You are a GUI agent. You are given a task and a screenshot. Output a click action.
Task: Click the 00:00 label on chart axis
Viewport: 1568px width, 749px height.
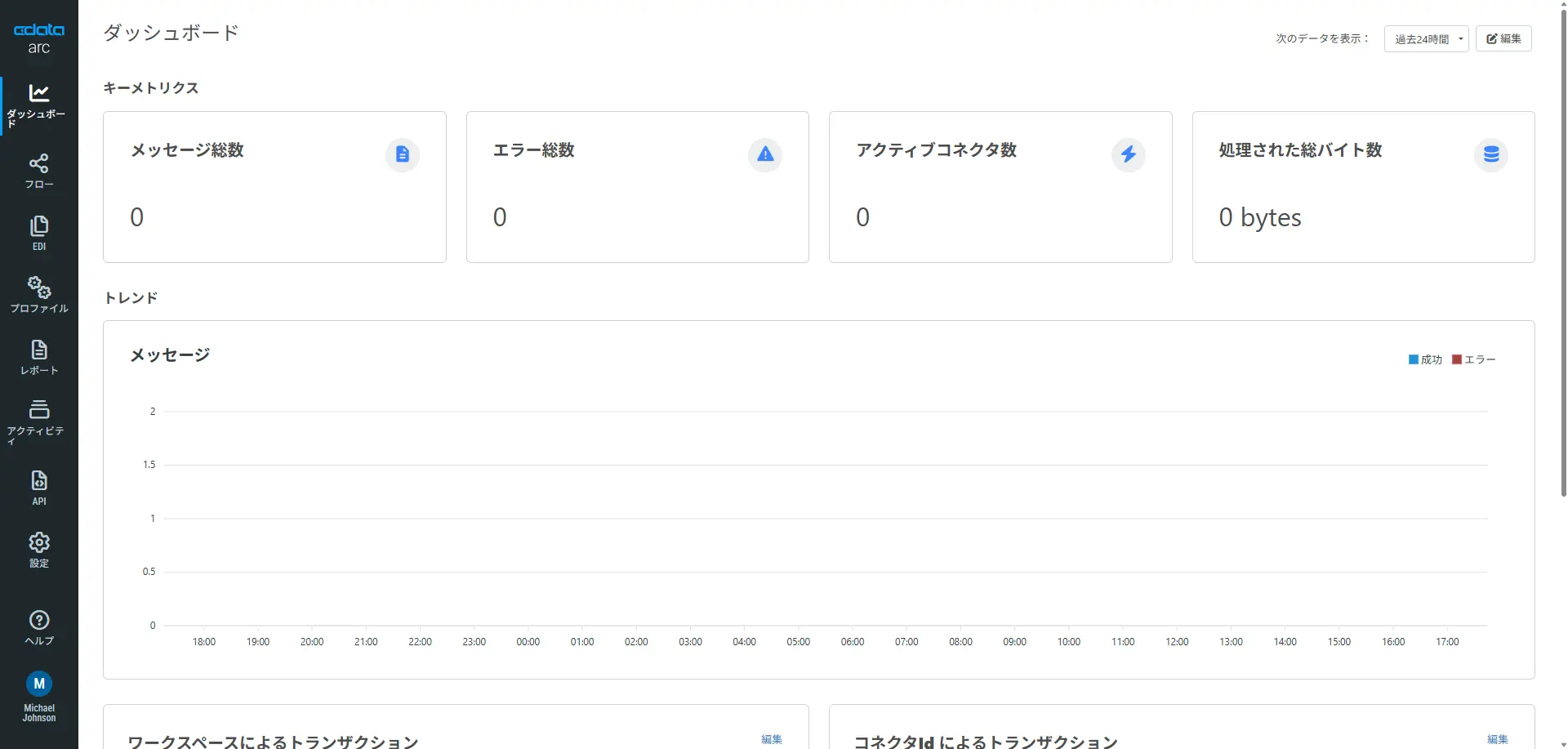click(x=528, y=642)
